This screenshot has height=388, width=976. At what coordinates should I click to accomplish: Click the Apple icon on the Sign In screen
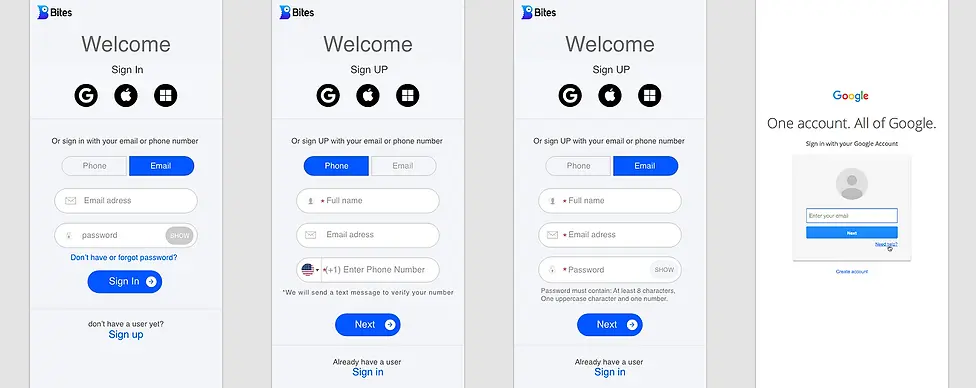point(126,96)
